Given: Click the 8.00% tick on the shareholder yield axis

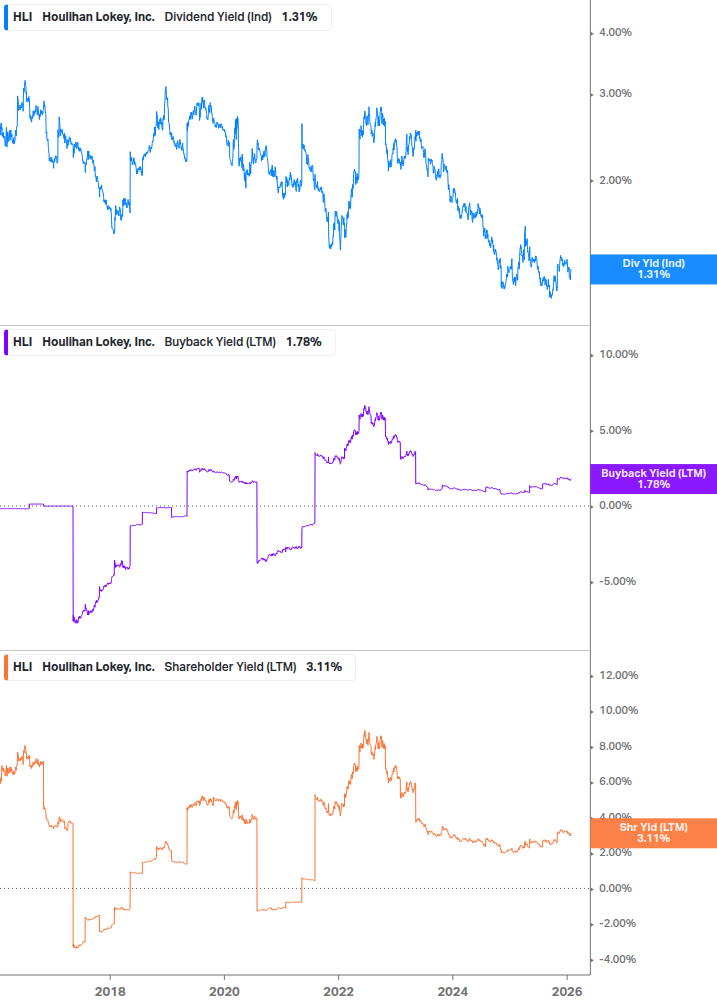Looking at the screenshot, I should point(615,747).
